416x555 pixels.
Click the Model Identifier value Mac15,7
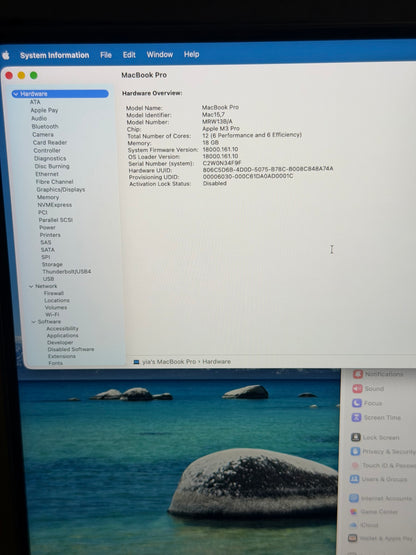[213, 114]
